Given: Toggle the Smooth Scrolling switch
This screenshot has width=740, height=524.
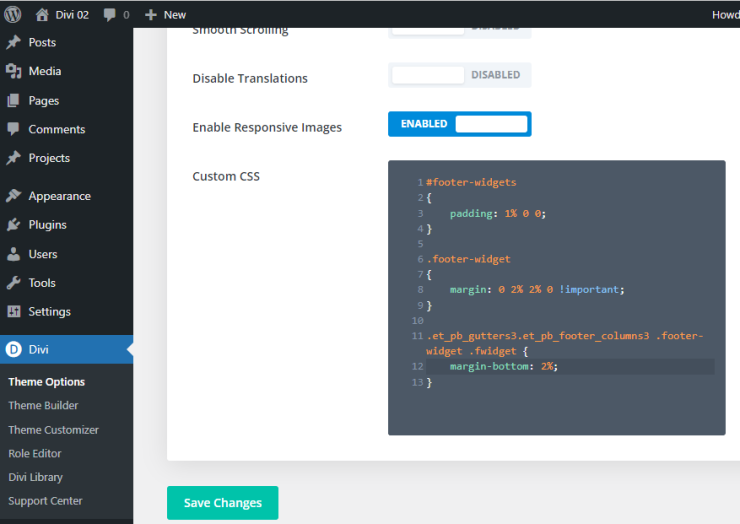Looking at the screenshot, I should (460, 32).
